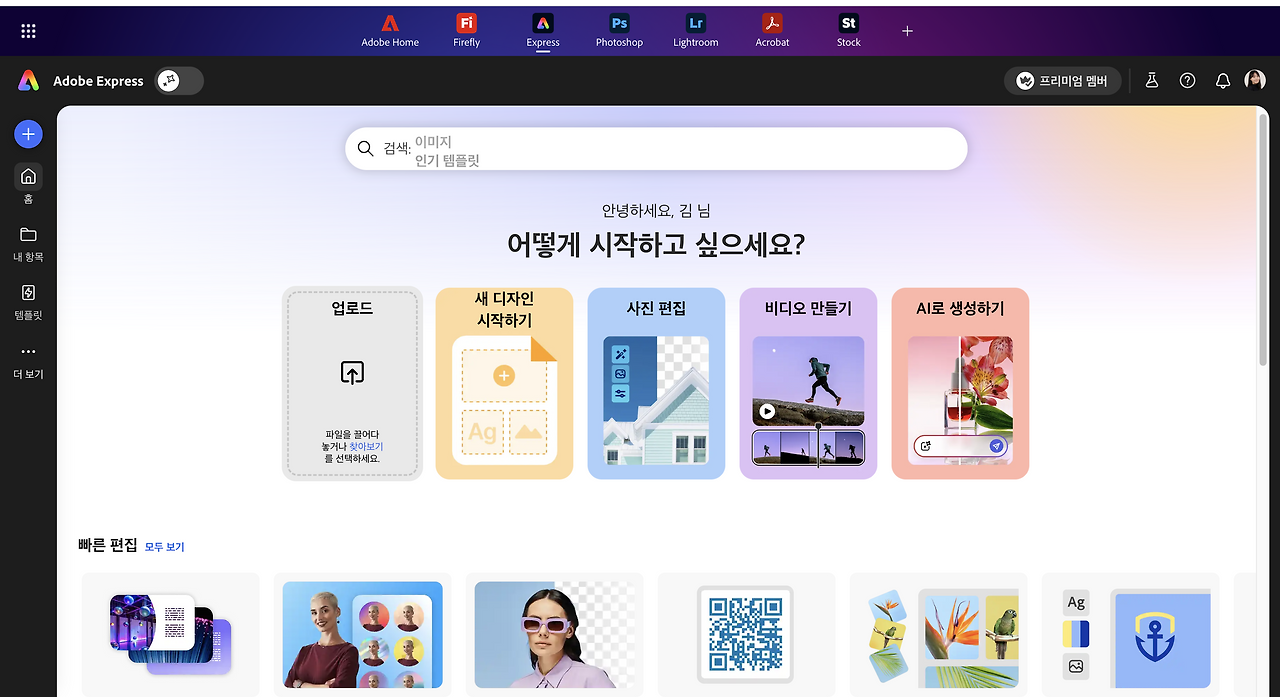Open Adobe Home app

390,30
